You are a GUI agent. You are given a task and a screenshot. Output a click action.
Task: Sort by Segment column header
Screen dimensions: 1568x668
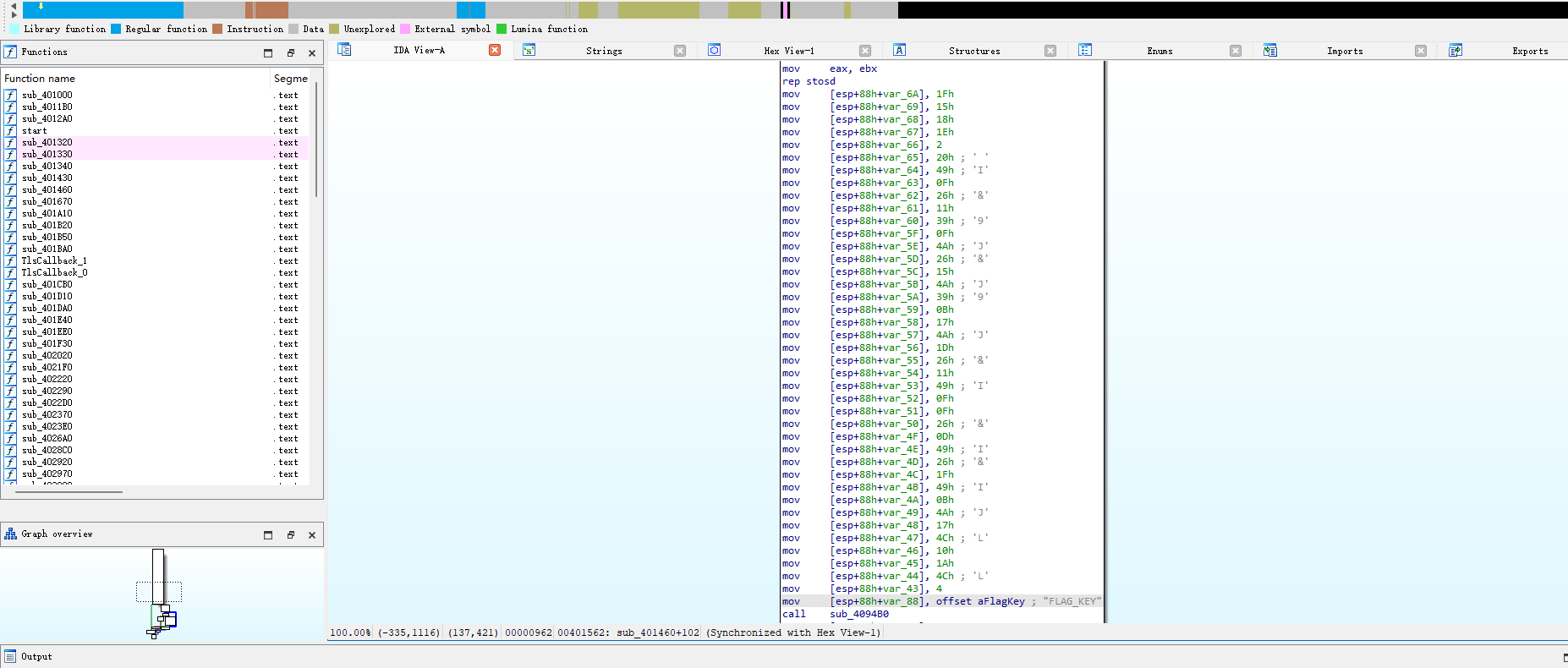point(290,78)
